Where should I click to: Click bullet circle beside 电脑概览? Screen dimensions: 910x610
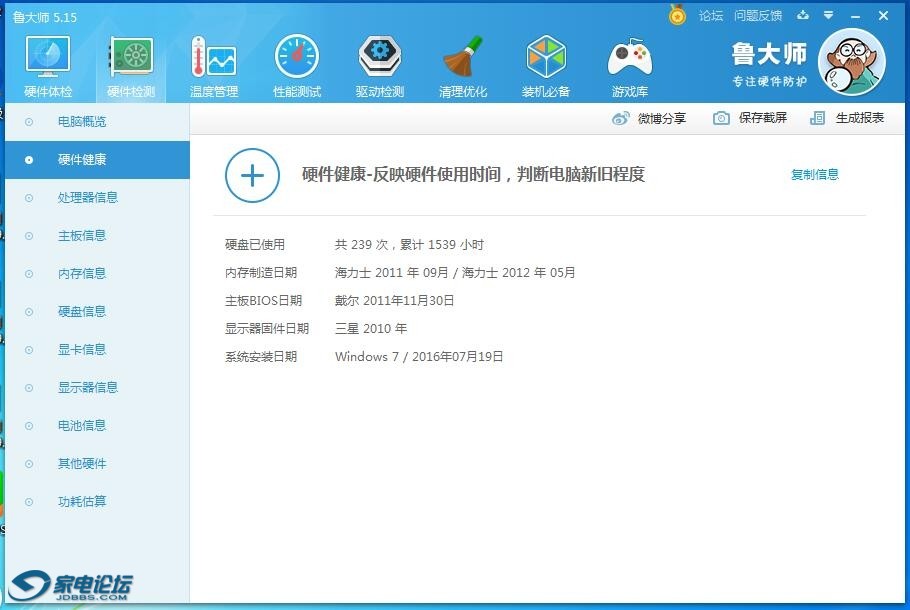29,122
